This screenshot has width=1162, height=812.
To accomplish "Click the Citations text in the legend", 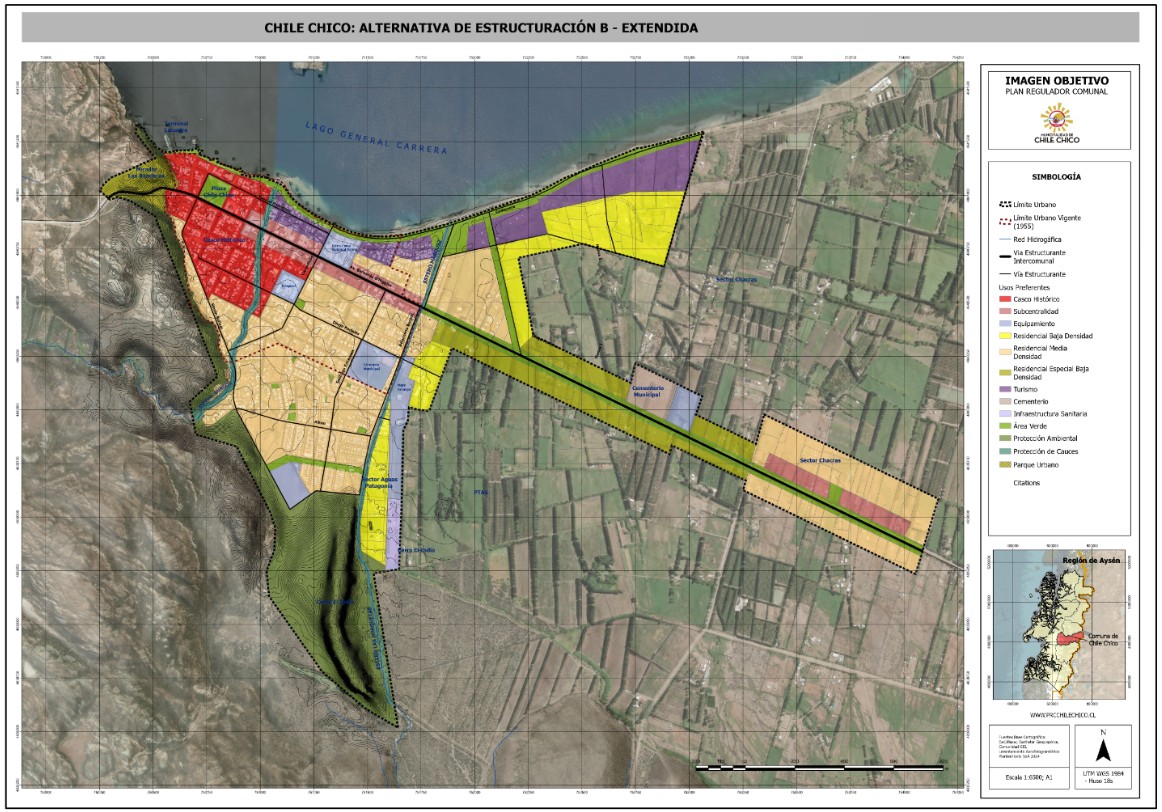I will (1026, 482).
